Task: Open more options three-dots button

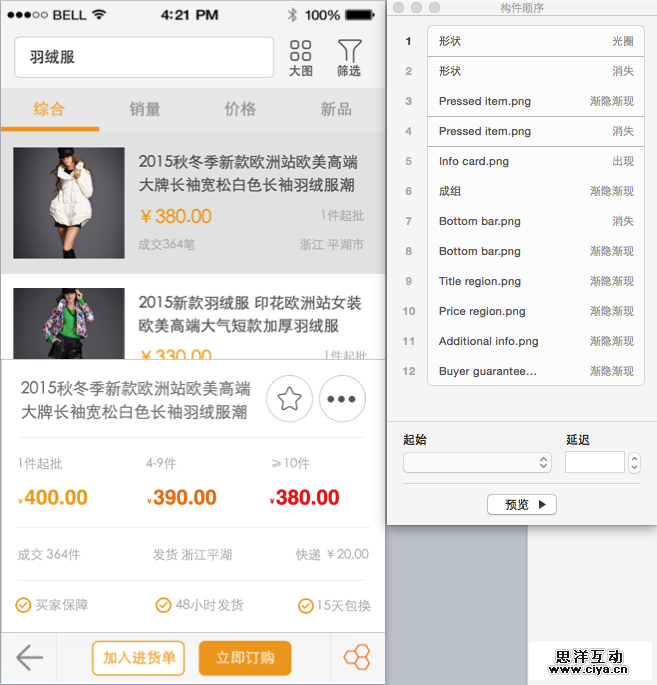Action: (x=342, y=399)
